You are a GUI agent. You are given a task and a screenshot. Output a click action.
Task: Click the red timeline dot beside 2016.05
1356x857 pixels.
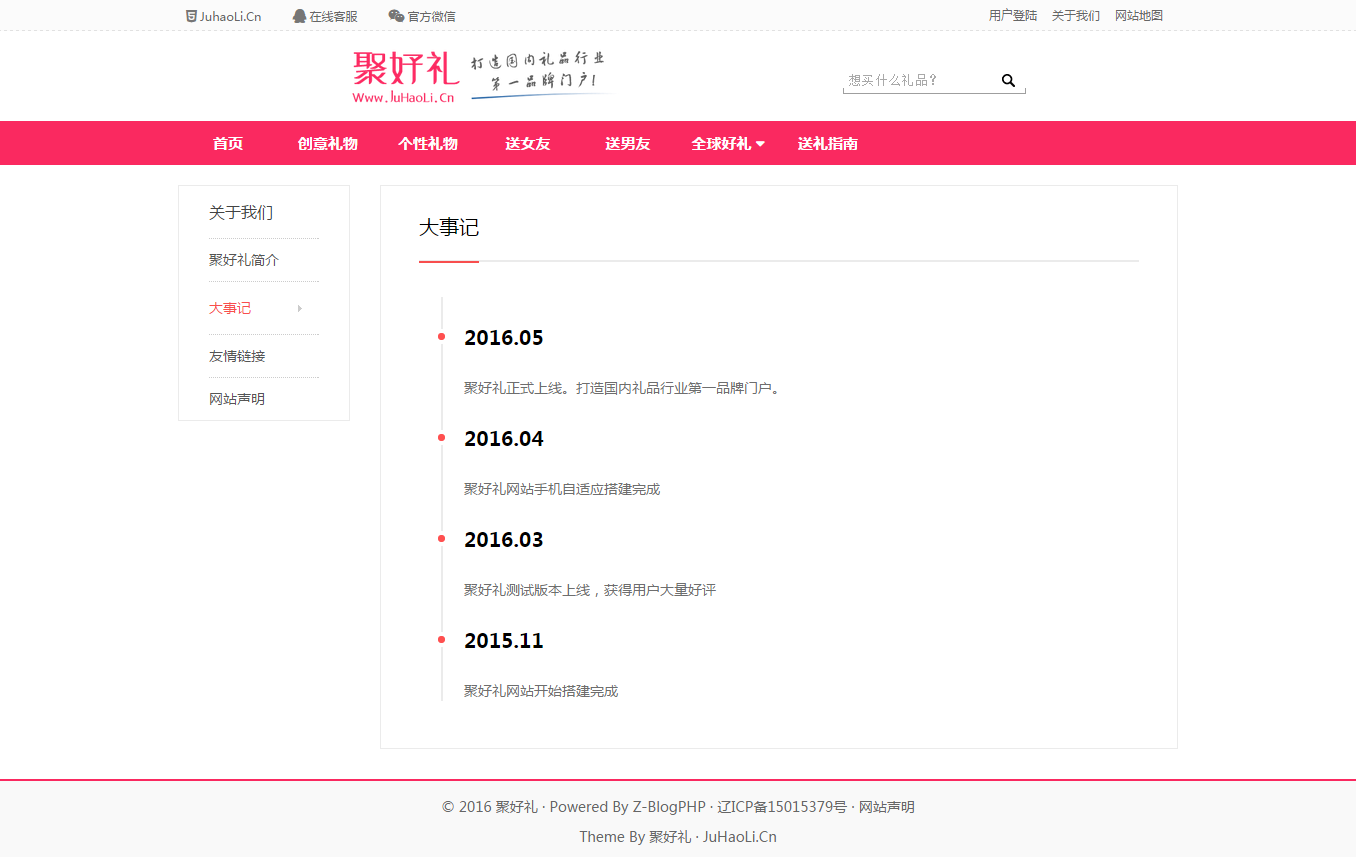pos(441,337)
